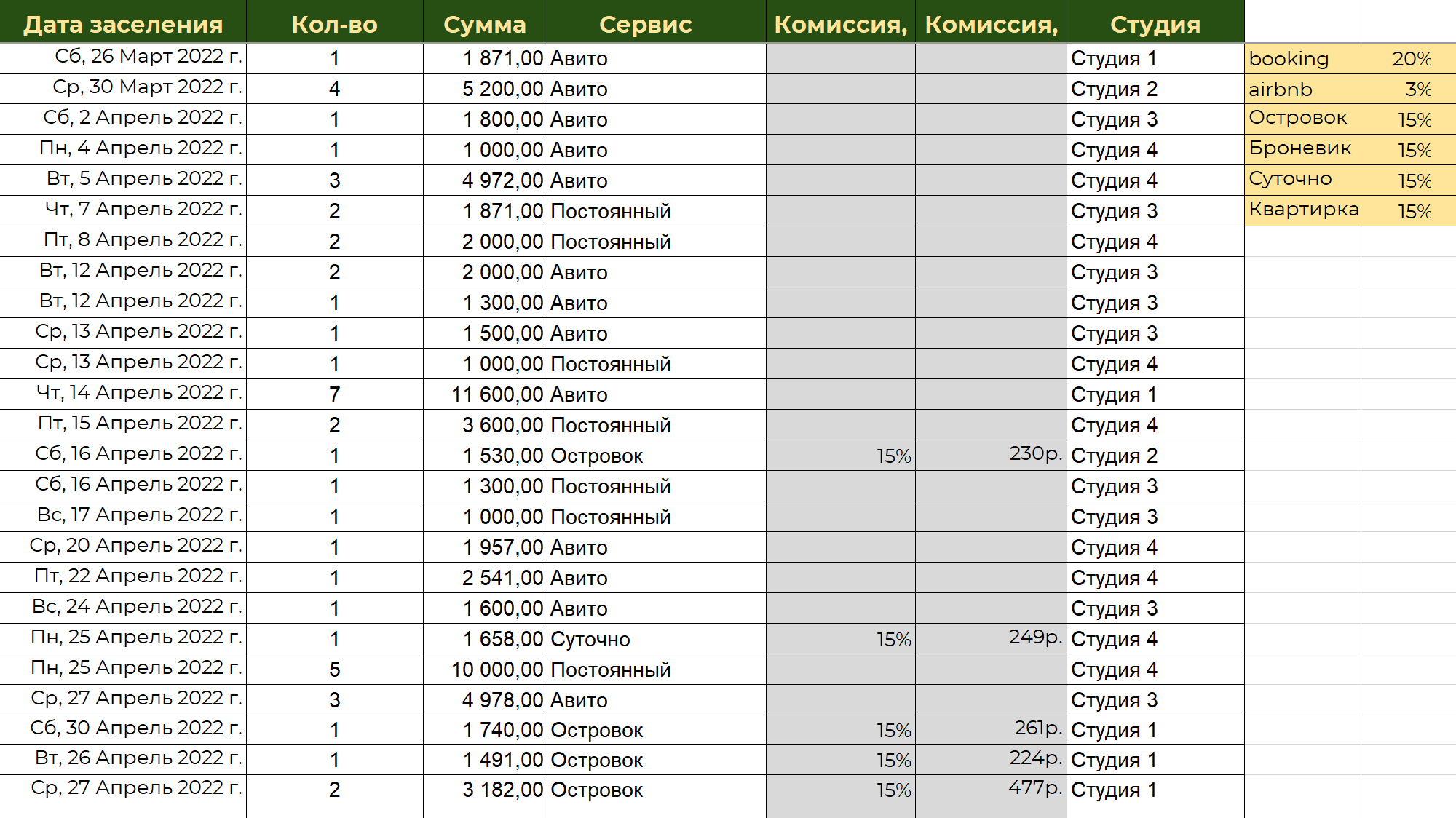Viewport: 1456px width, 818px height.
Task: Select the sum cell 1 957,00
Action: coord(485,547)
